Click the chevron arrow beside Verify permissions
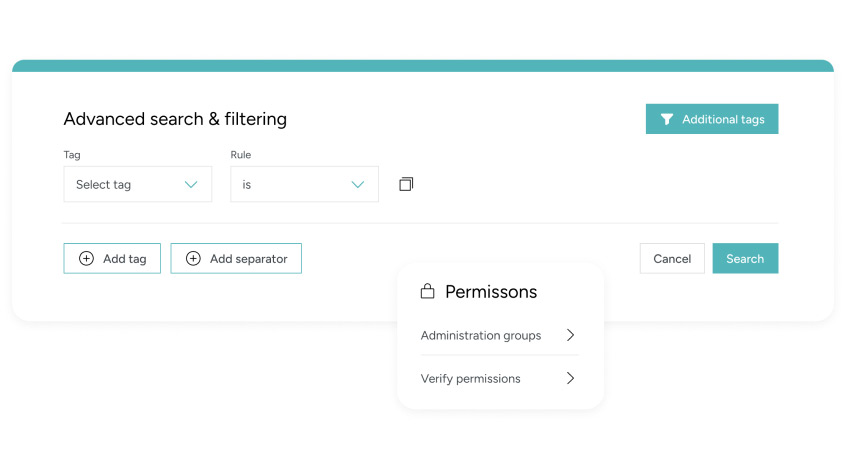The width and height of the screenshot is (846, 475). (570, 379)
